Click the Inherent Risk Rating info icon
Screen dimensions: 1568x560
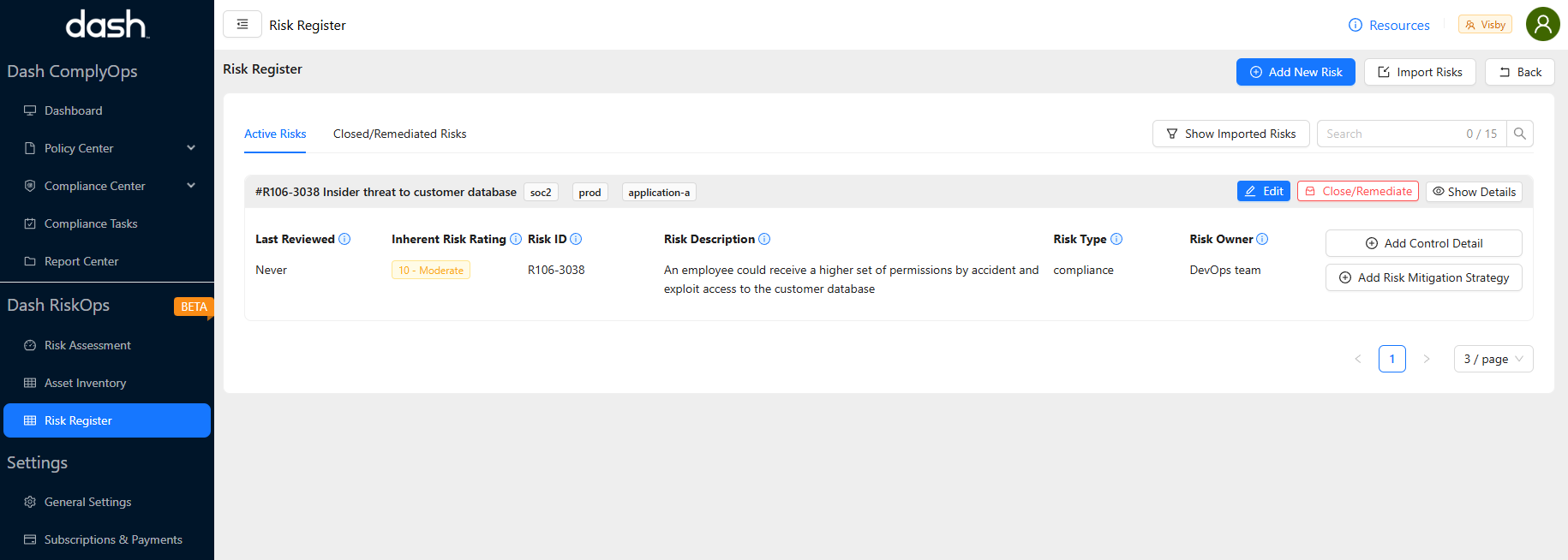[x=516, y=239]
